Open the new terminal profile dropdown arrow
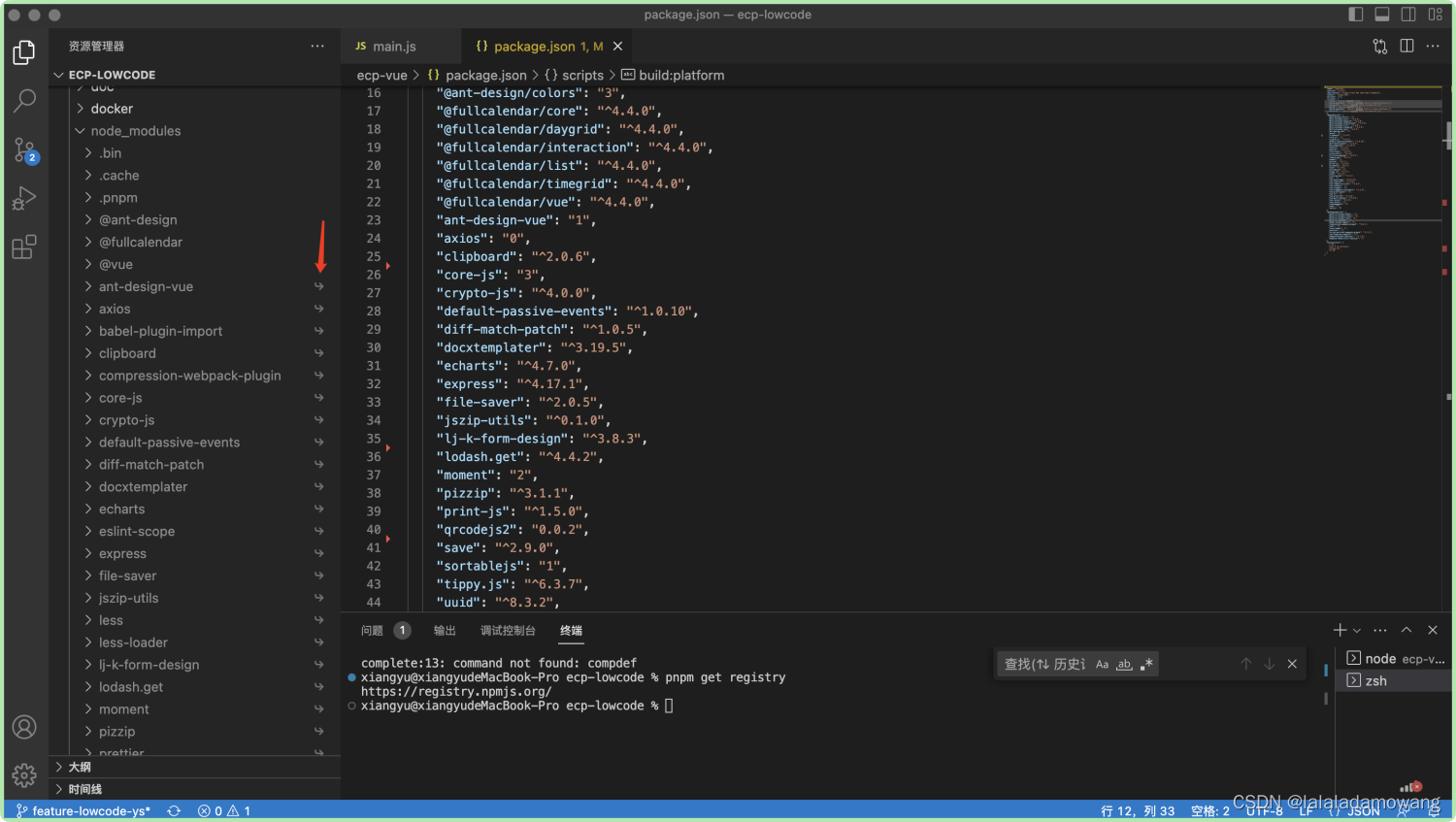Screen dimensions: 1456x822 pos(1357,631)
